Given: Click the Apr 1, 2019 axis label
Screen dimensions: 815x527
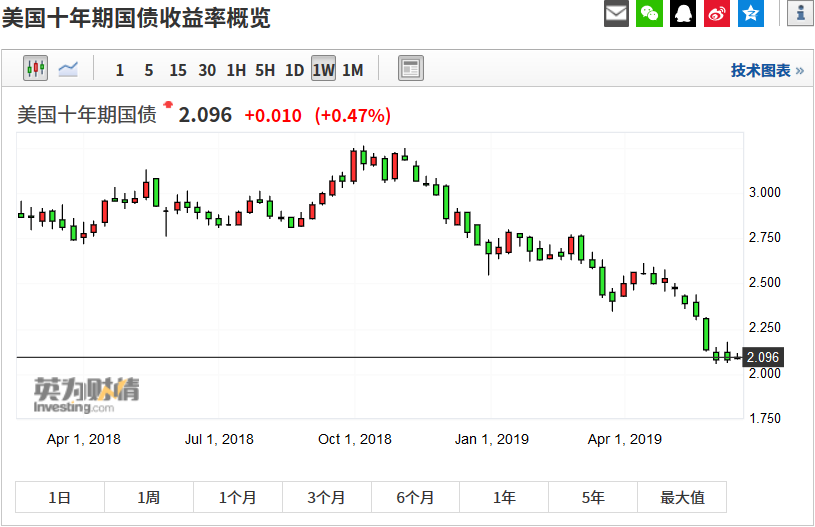Looking at the screenshot, I should coord(625,439).
